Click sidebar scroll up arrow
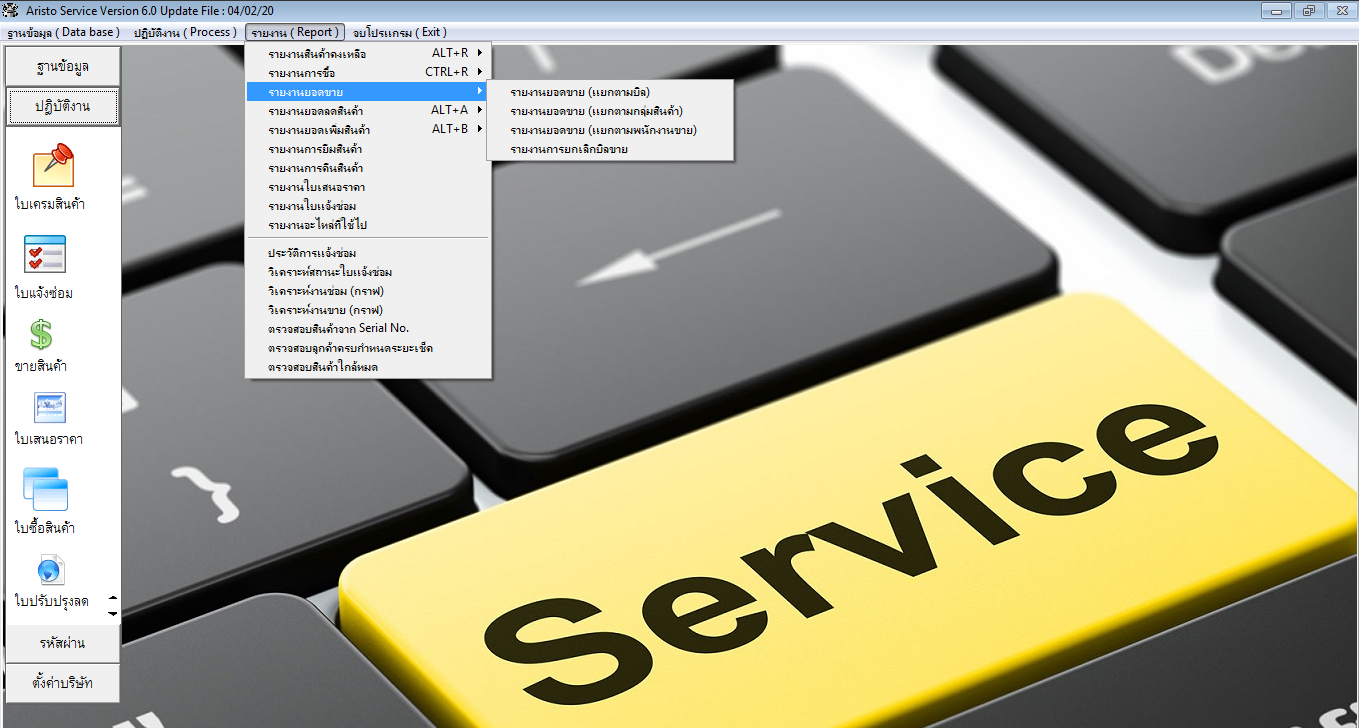 tap(112, 597)
